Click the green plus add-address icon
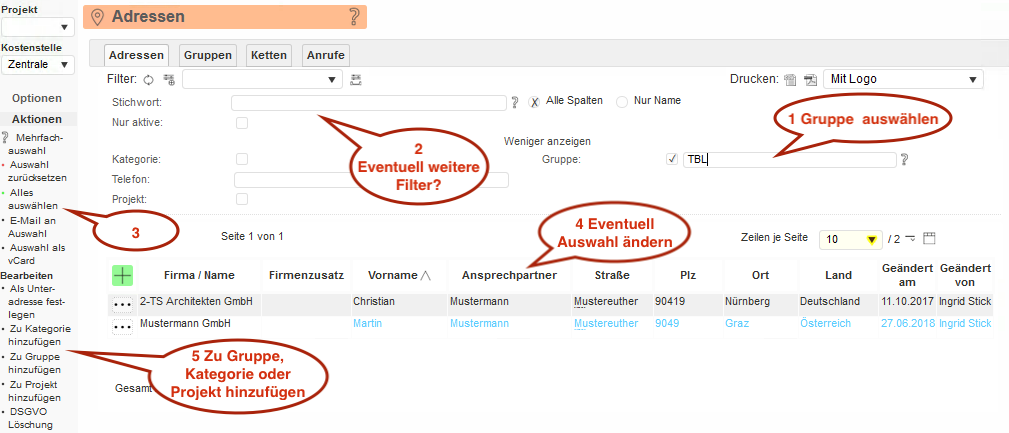 [x=122, y=275]
